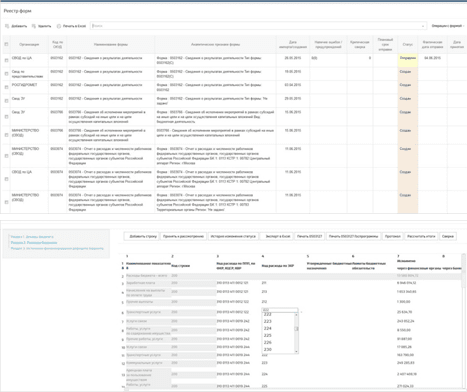Click the Добавить add icon in the registry toolbar

[x=7, y=26]
